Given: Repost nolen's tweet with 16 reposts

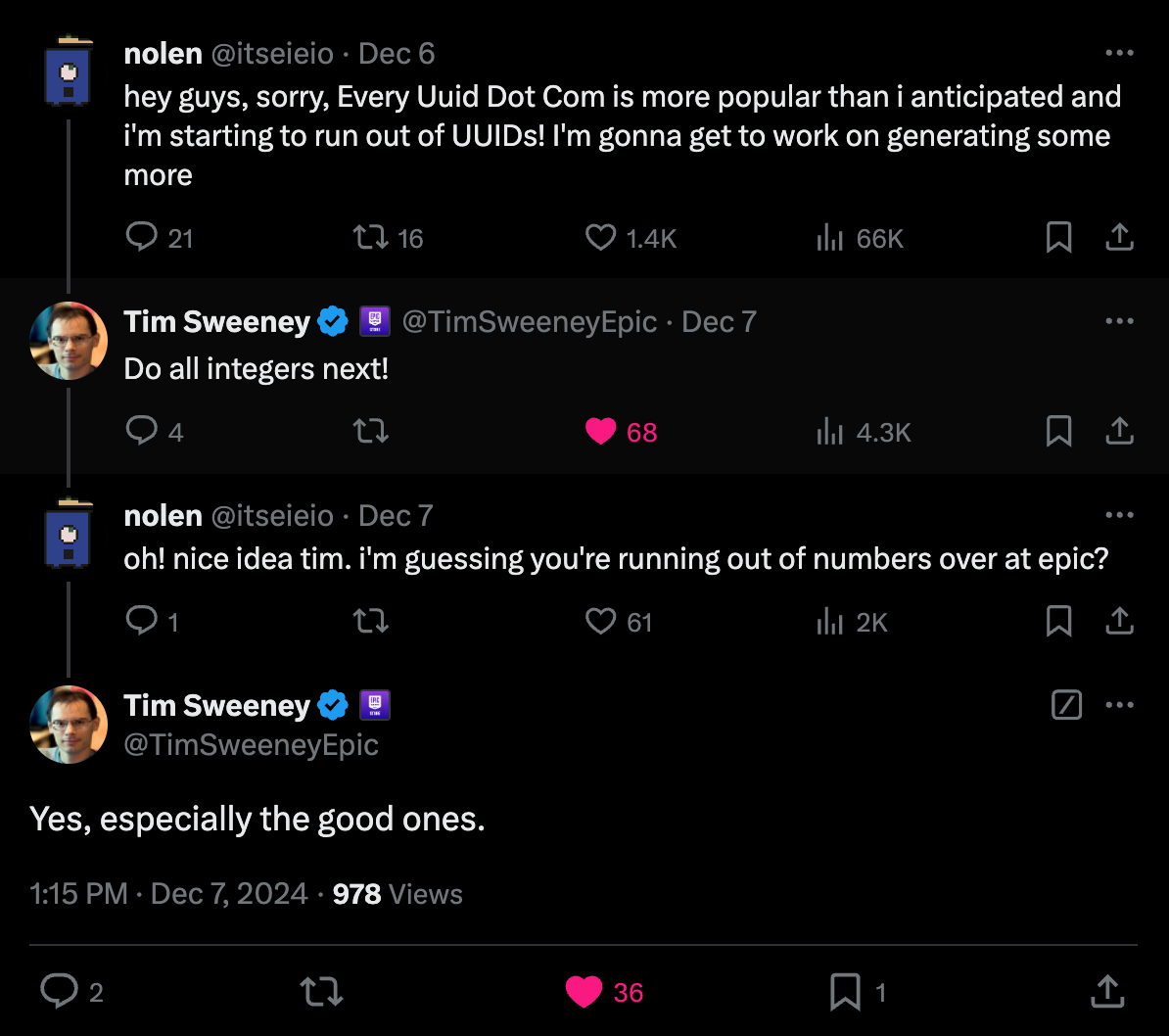Looking at the screenshot, I should click(370, 237).
